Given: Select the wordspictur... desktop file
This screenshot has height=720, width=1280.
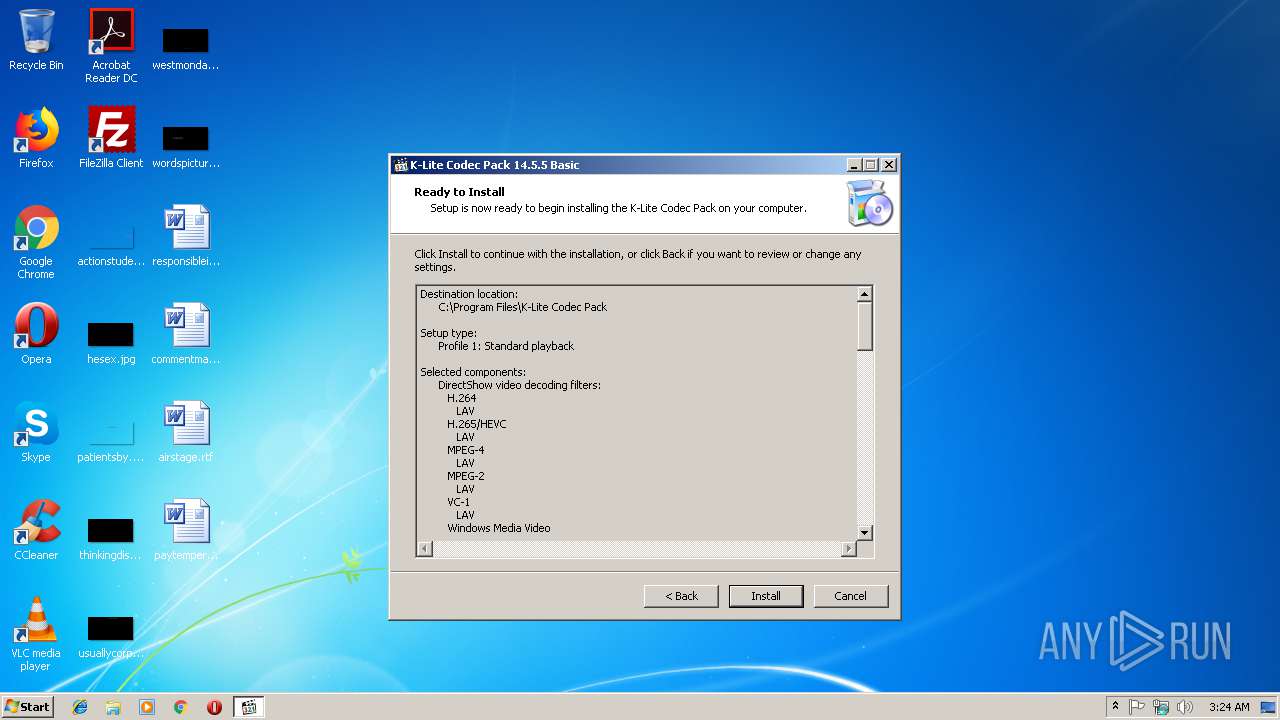Looking at the screenshot, I should [186, 146].
